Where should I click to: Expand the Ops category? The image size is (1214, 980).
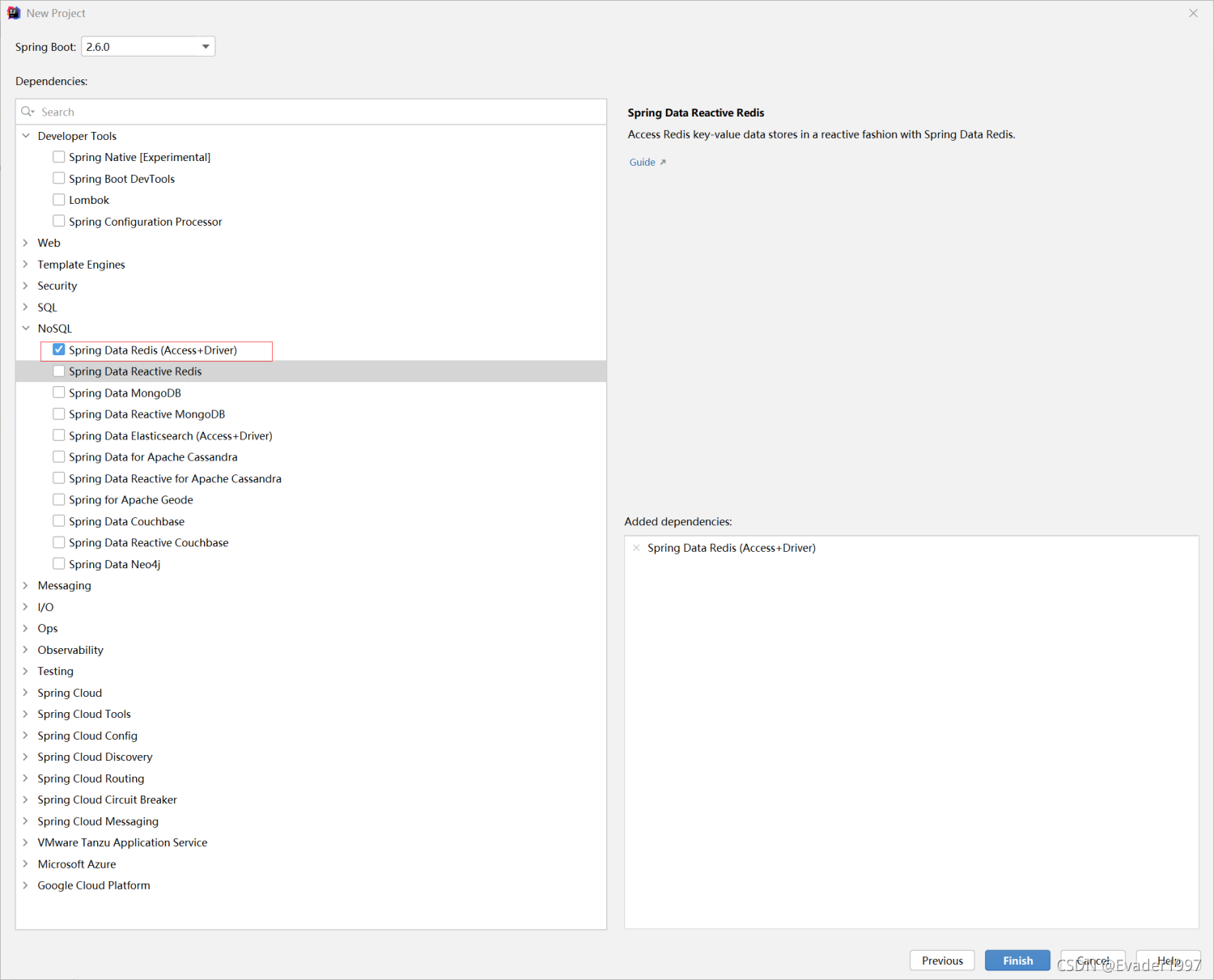point(26,628)
